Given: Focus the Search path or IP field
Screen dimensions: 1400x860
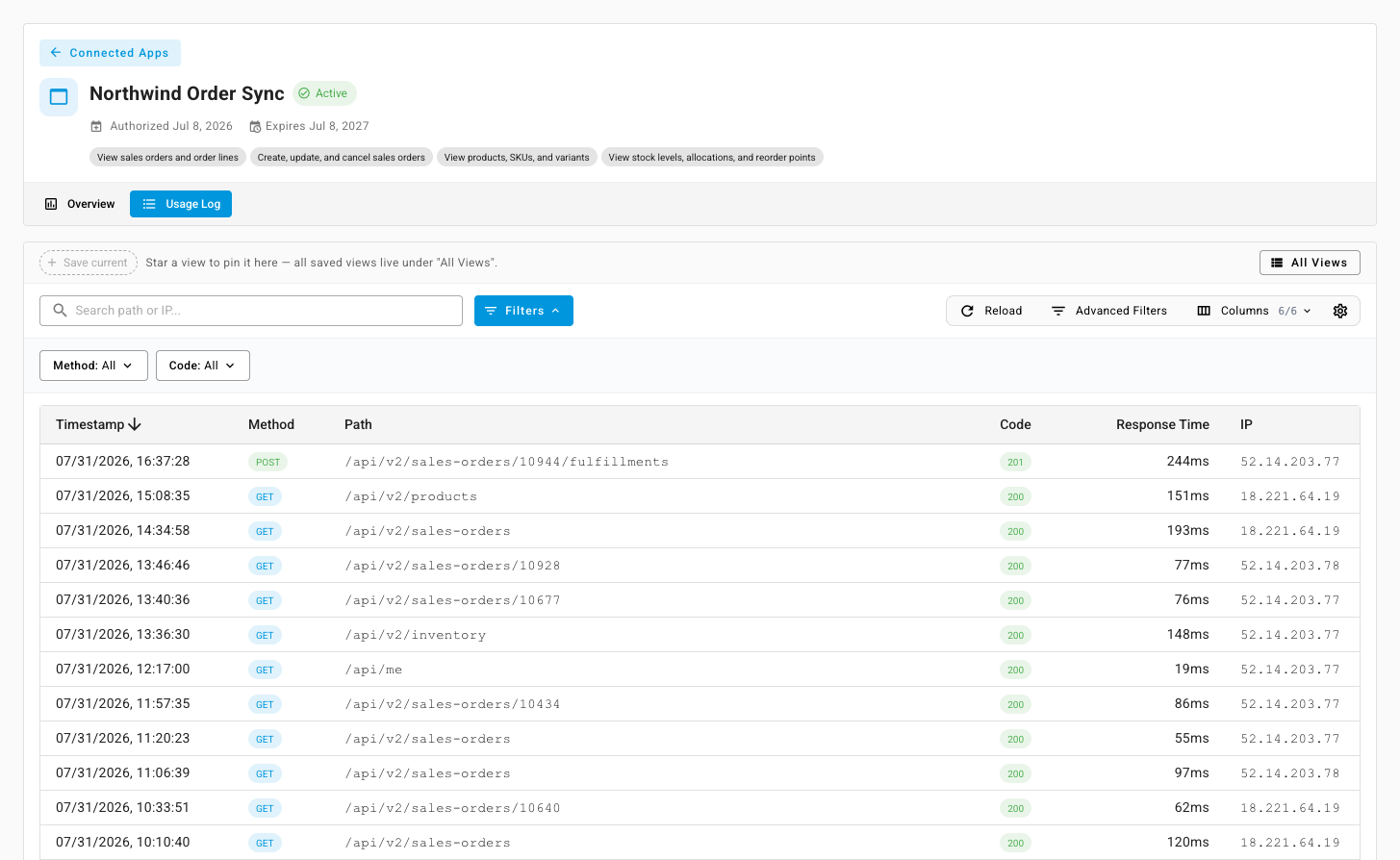Looking at the screenshot, I should point(251,311).
